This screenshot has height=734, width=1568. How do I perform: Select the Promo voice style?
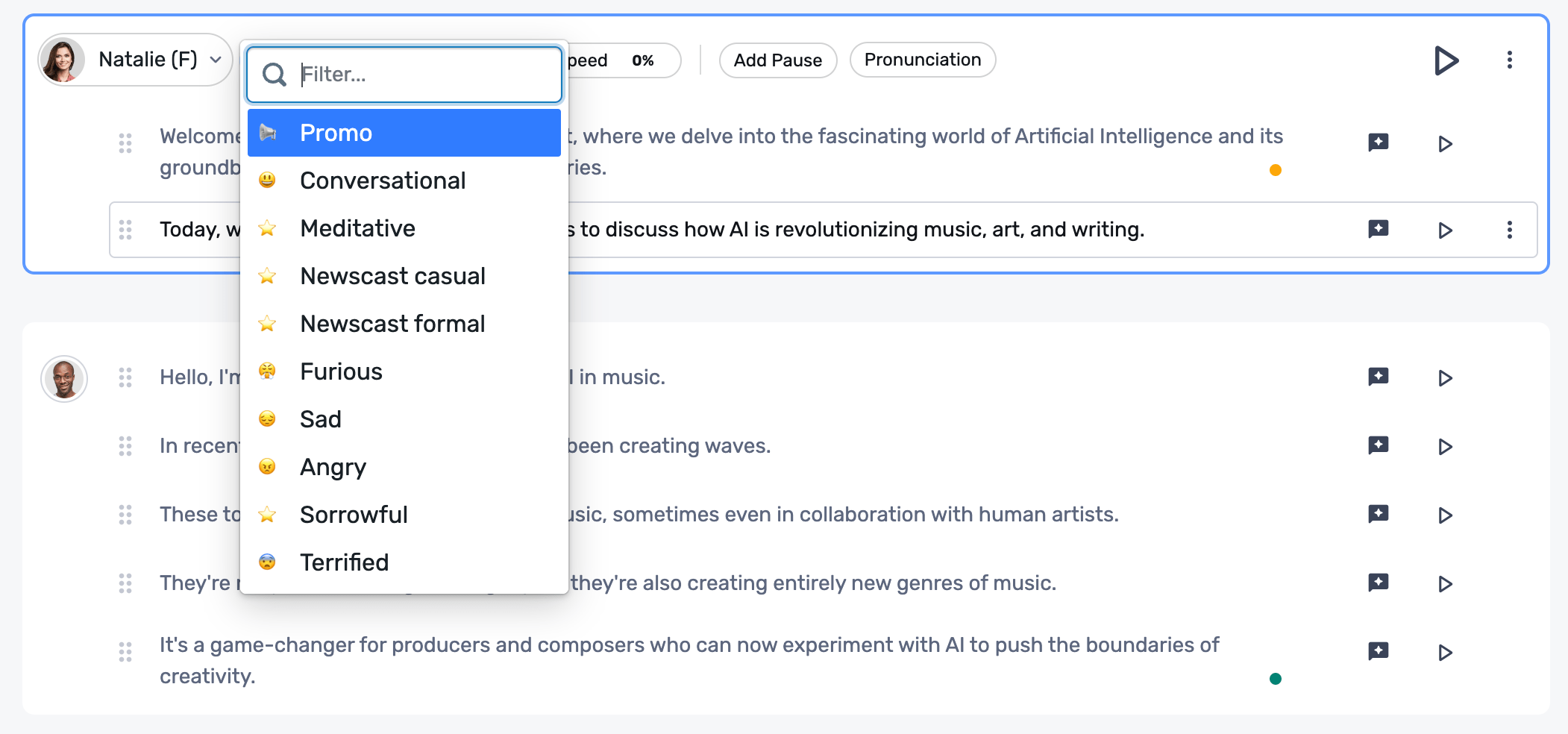coord(404,133)
